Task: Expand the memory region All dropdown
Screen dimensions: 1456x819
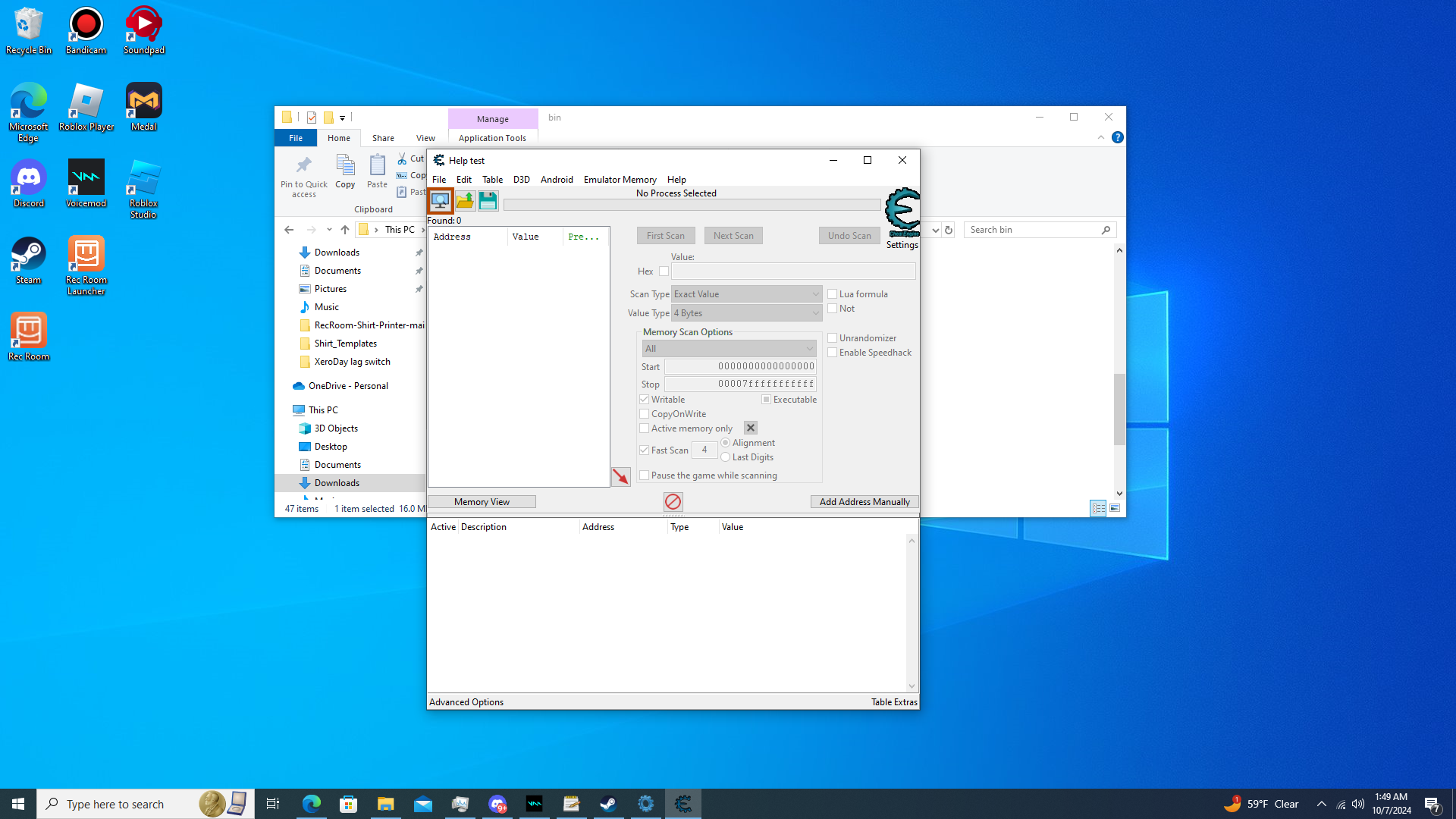Action: pyautogui.click(x=729, y=349)
